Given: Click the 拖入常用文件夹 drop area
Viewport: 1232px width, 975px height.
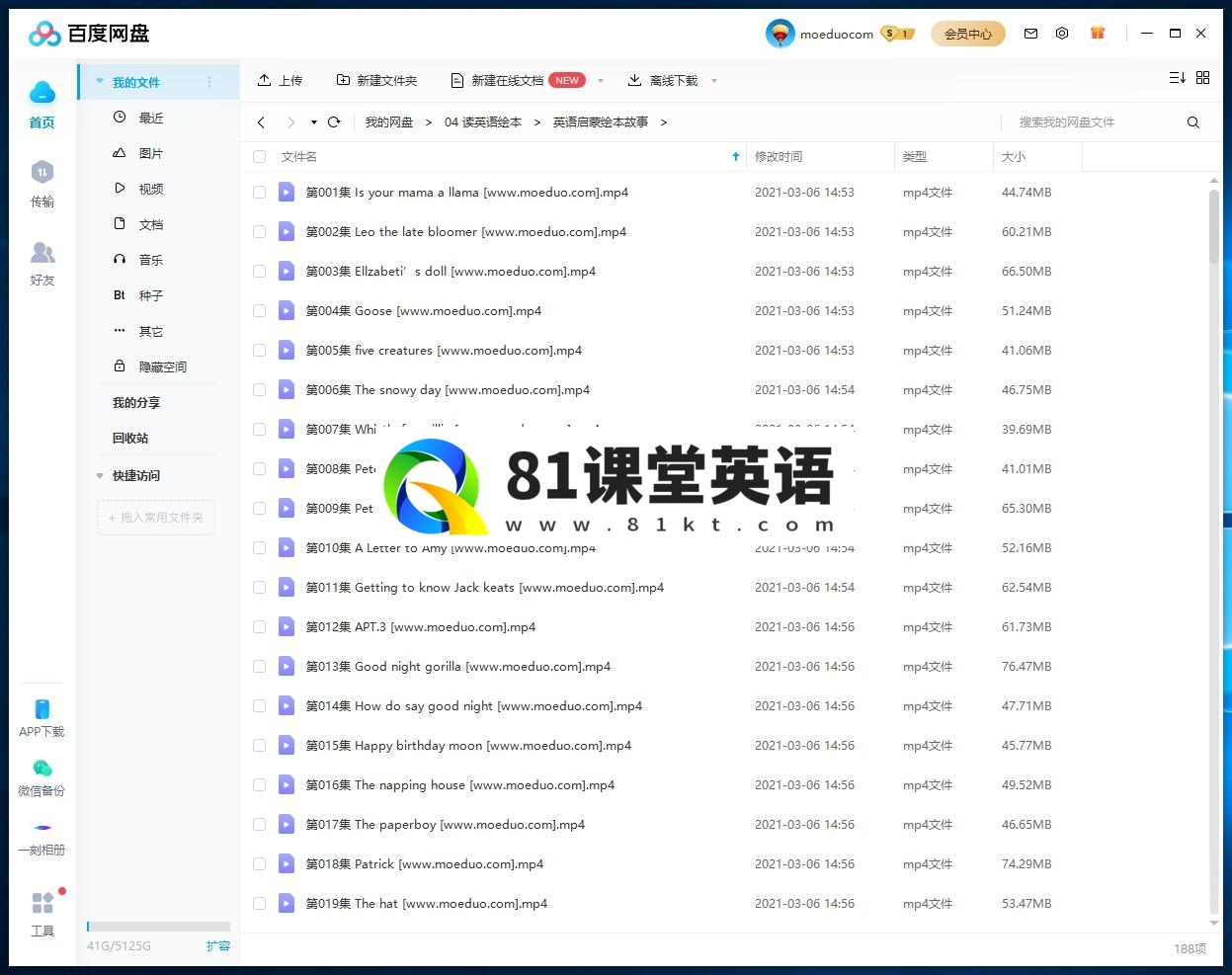Looking at the screenshot, I should 156,518.
